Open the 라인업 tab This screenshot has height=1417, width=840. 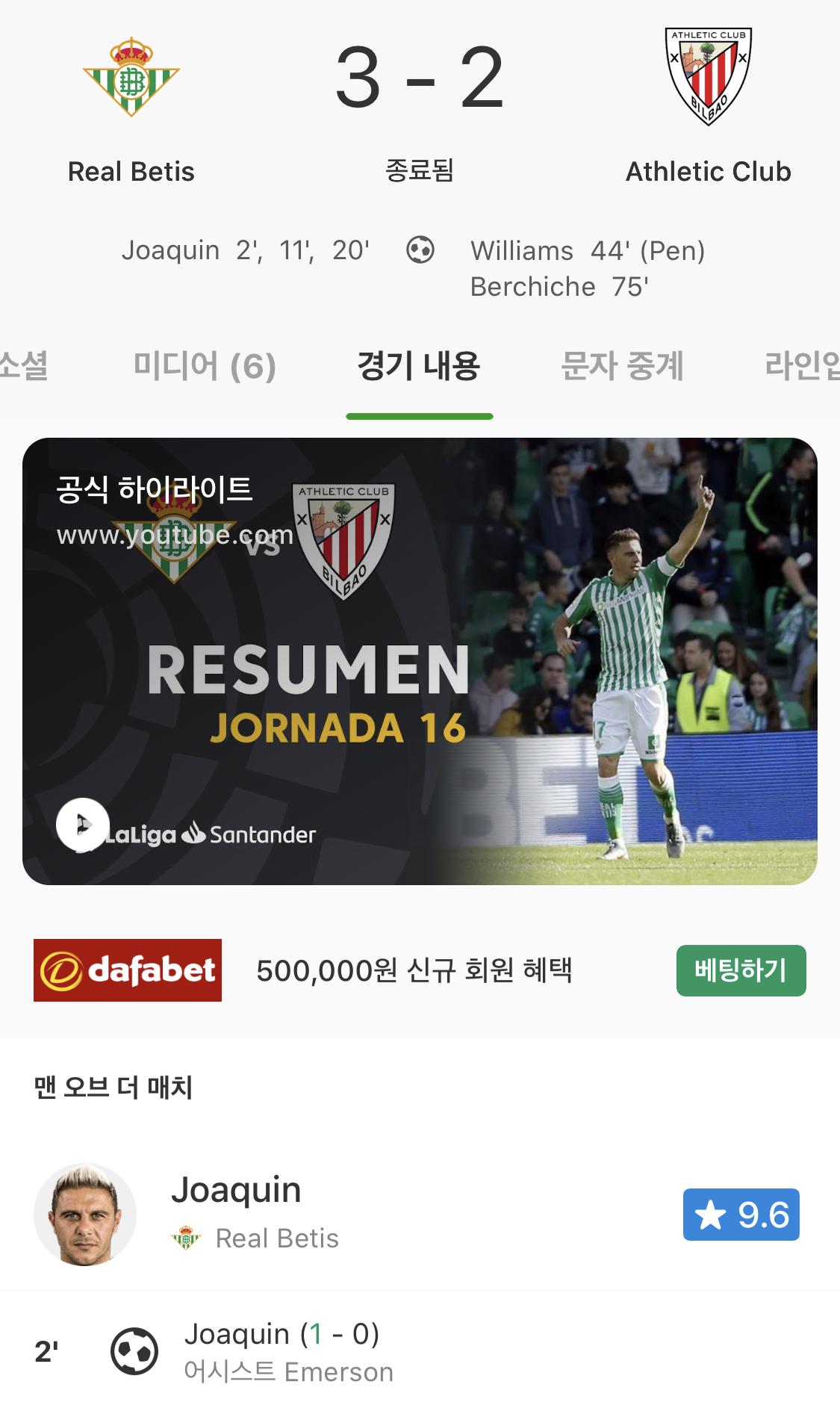[802, 366]
